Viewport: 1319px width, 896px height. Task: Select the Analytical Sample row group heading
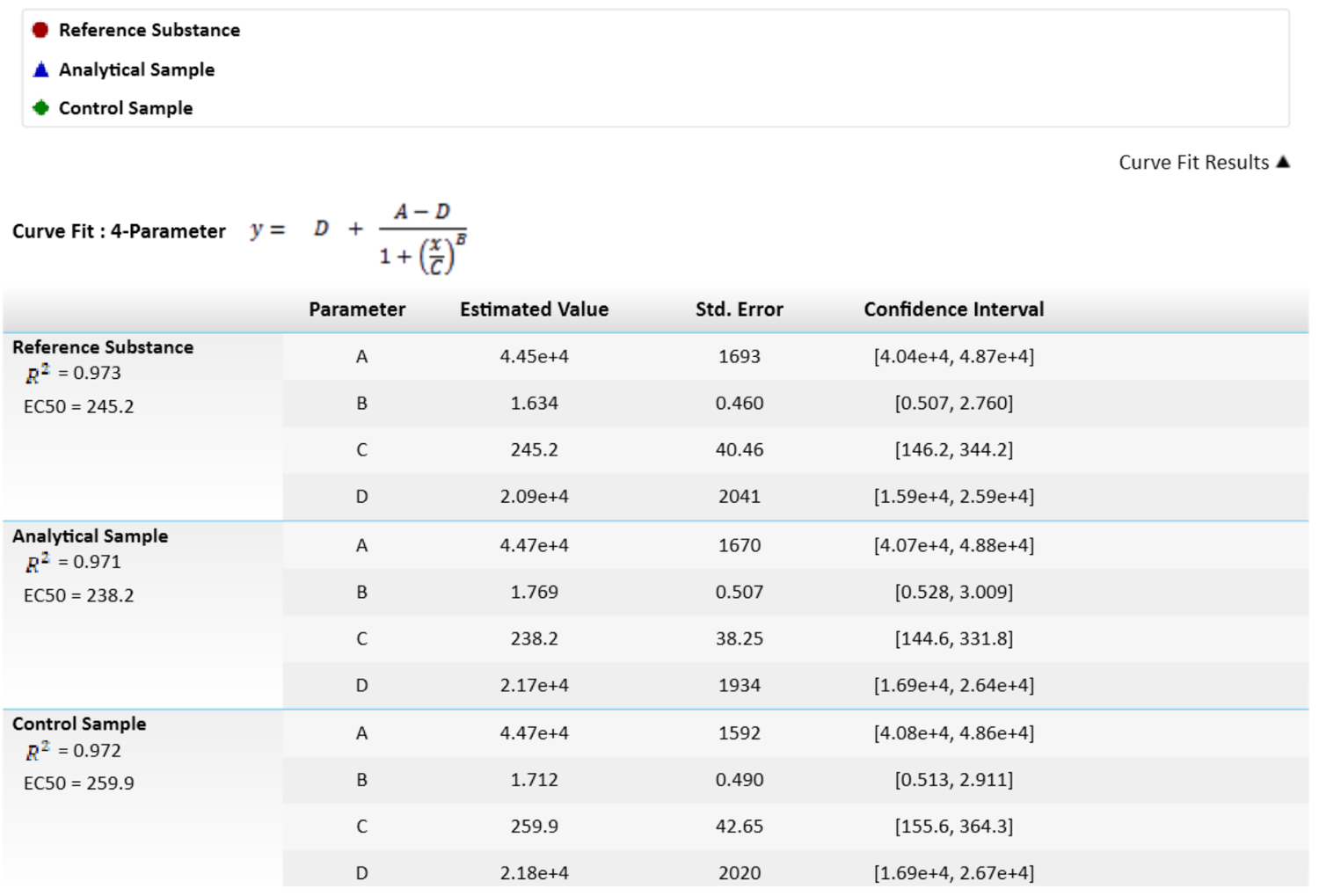tap(90, 536)
